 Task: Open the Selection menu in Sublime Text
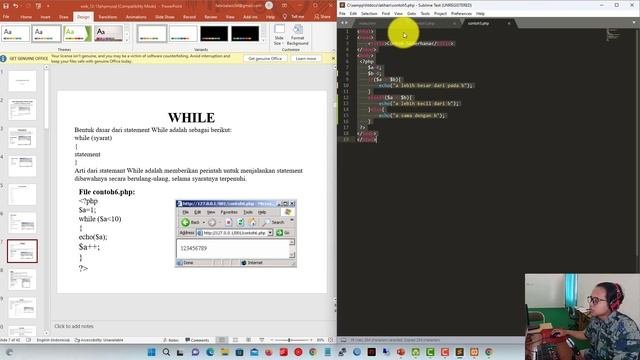point(369,13)
